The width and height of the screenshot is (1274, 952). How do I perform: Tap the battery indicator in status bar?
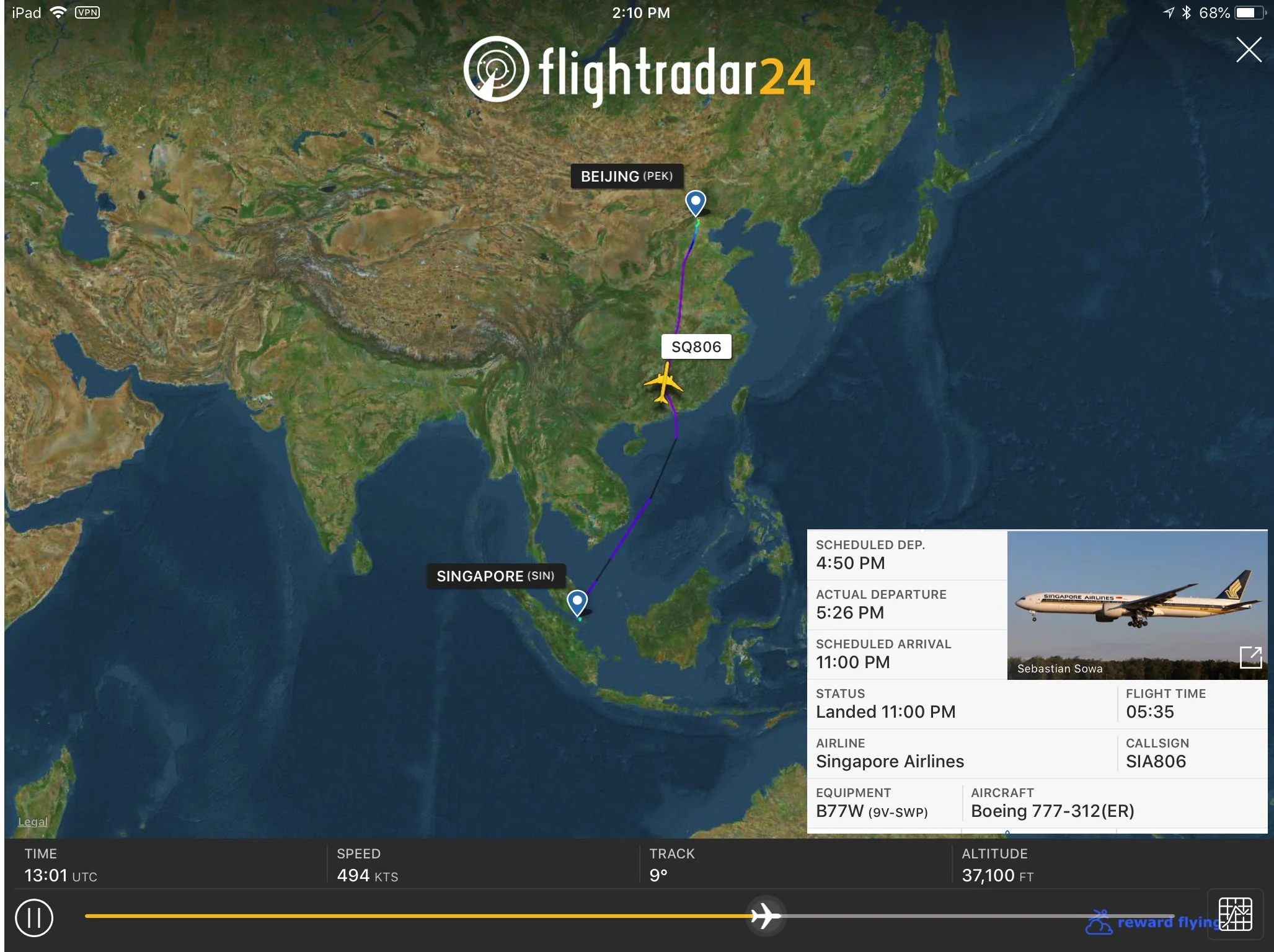click(x=1250, y=12)
